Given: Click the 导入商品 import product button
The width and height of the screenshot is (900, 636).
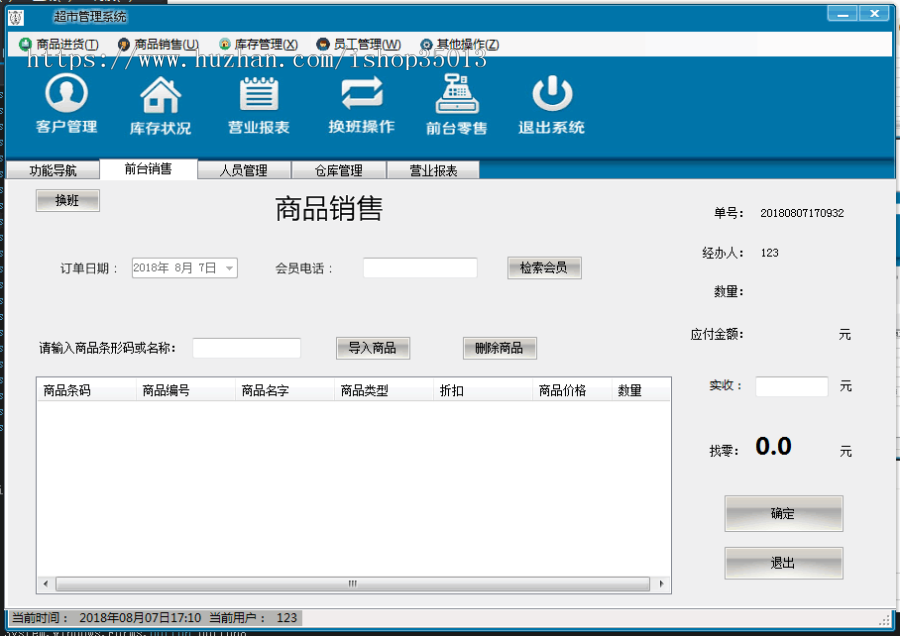Looking at the screenshot, I should pyautogui.click(x=371, y=348).
